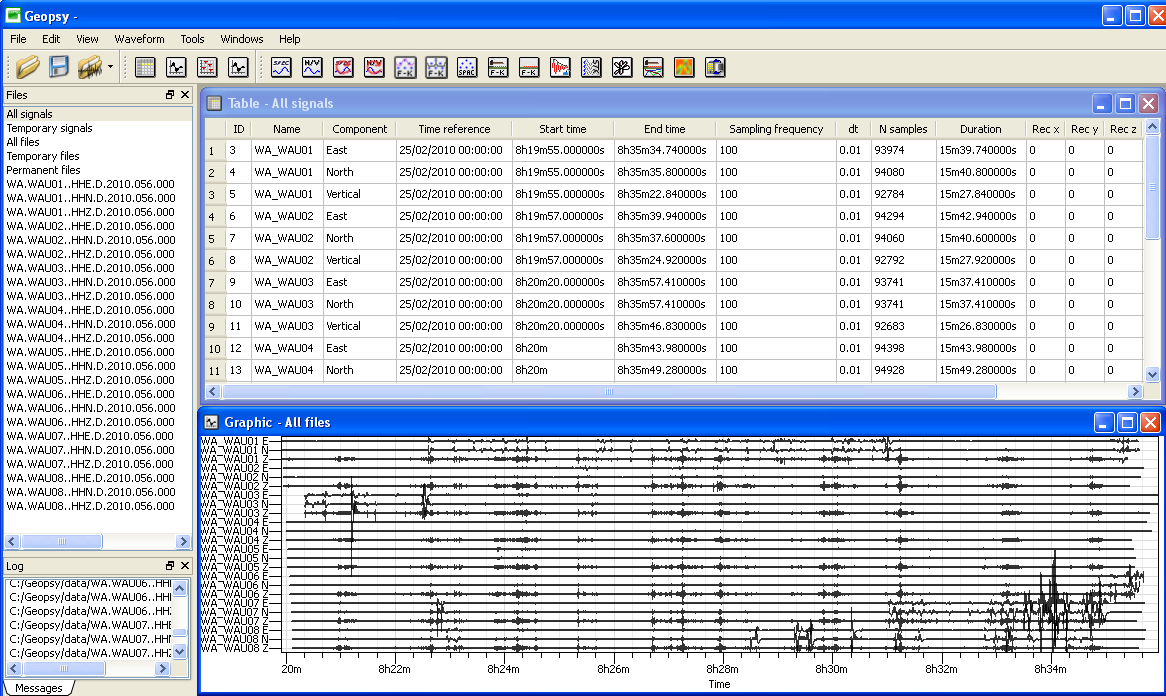Viewport: 1166px width, 696px height.
Task: Open the Spectrum (SPEC) tool icon
Action: (x=281, y=67)
